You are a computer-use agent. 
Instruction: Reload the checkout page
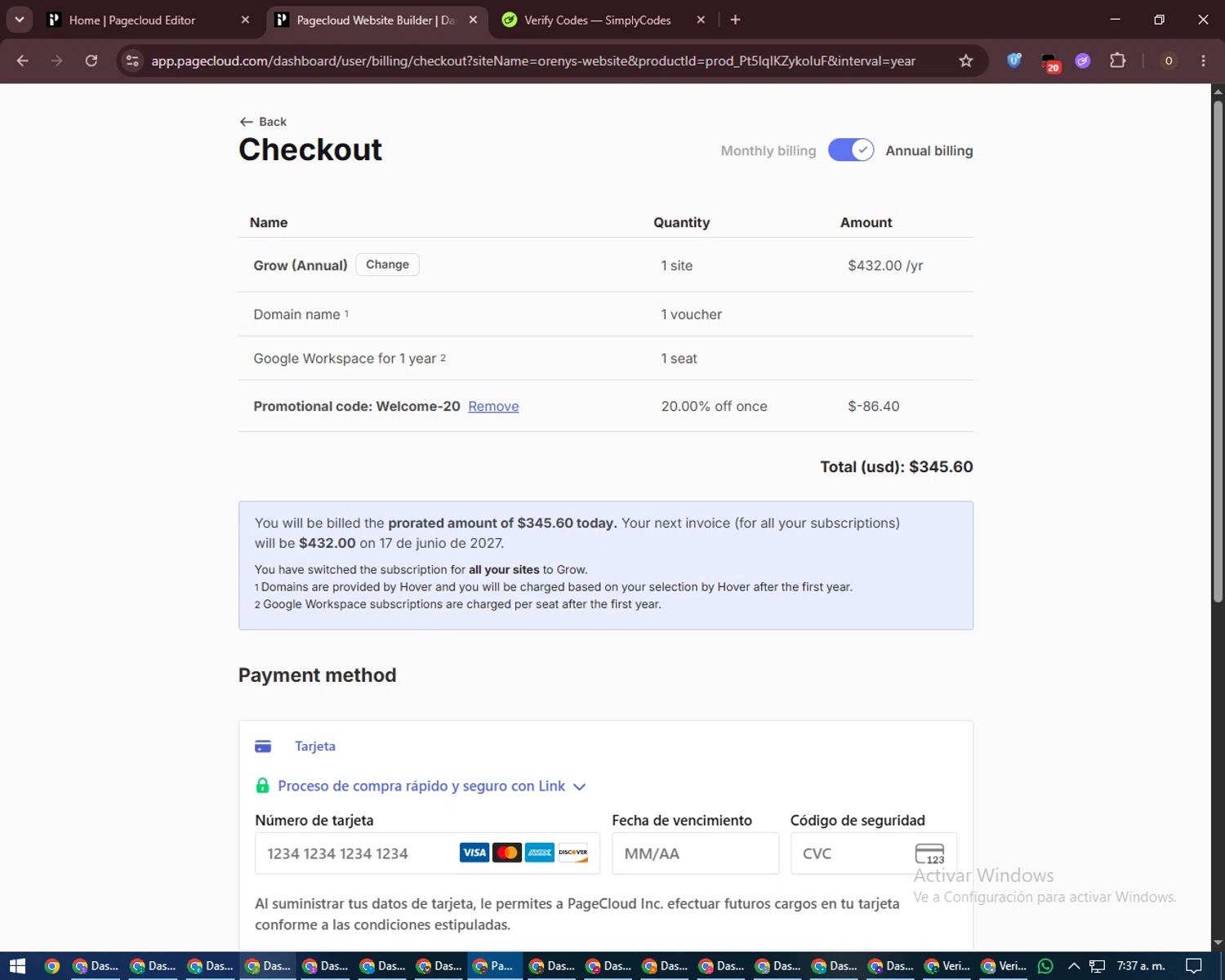(x=91, y=60)
